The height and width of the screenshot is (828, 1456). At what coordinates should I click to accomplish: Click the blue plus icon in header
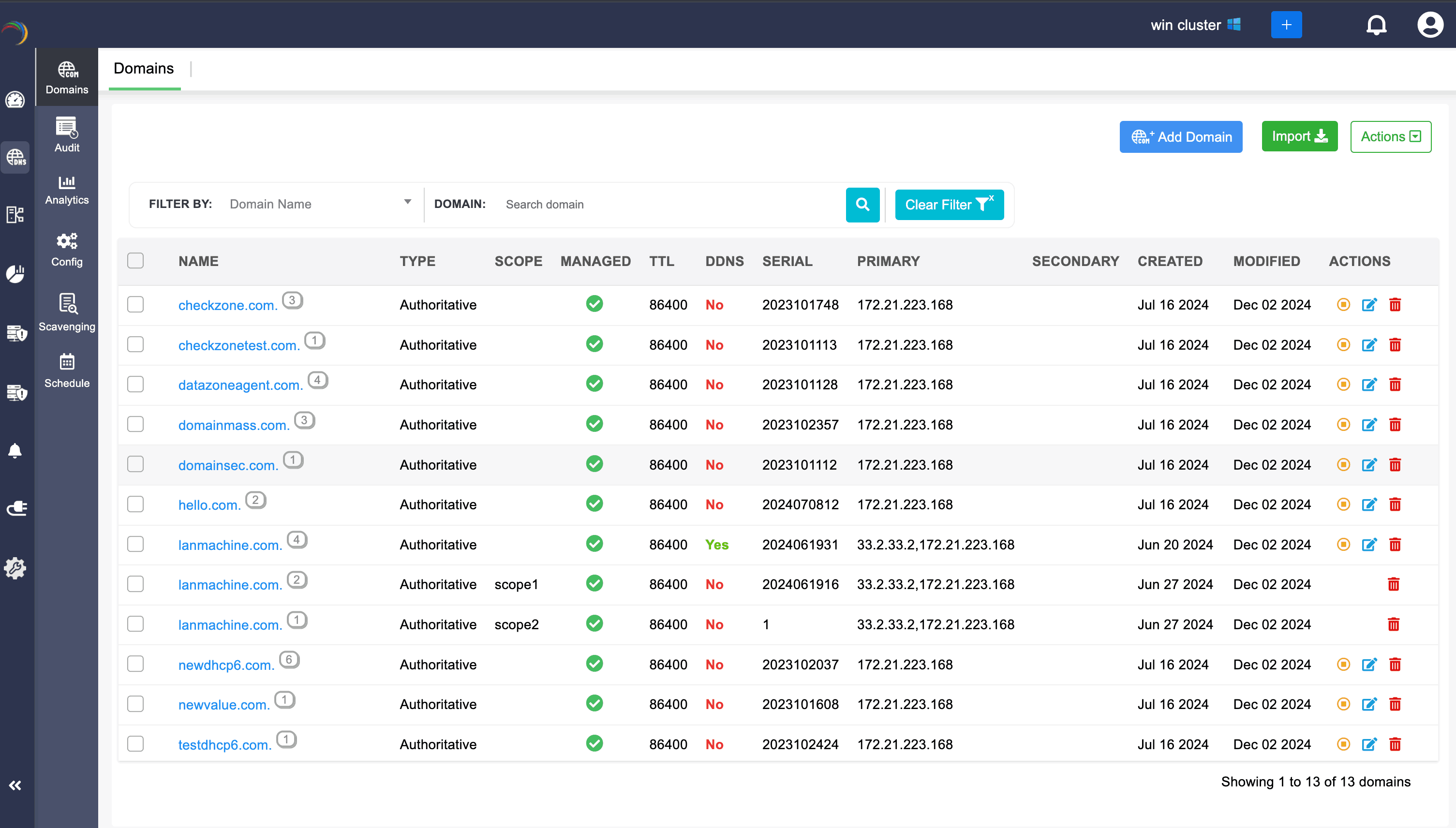pyautogui.click(x=1286, y=25)
